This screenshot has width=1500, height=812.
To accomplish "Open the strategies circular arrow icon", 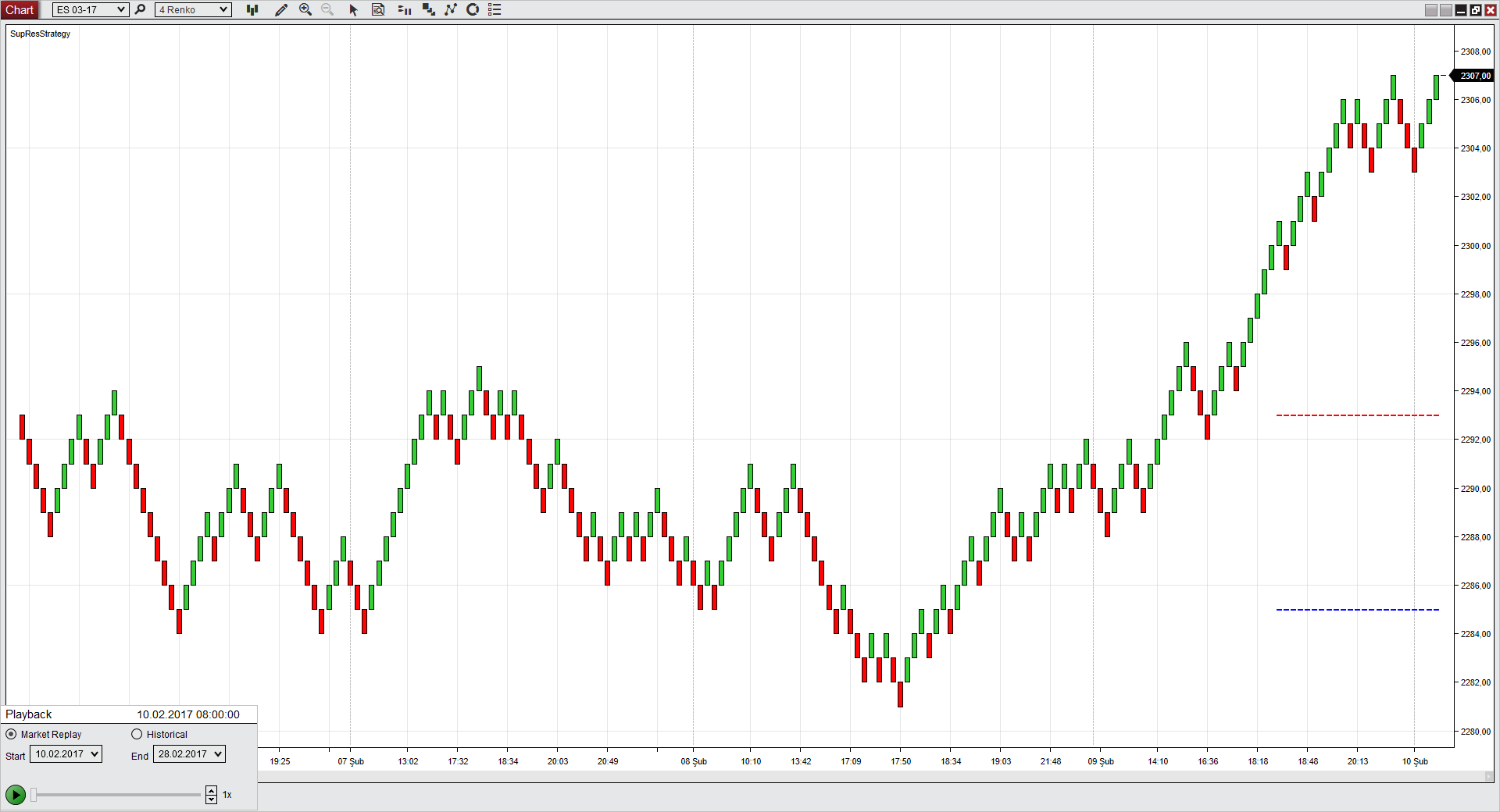I will pos(473,9).
